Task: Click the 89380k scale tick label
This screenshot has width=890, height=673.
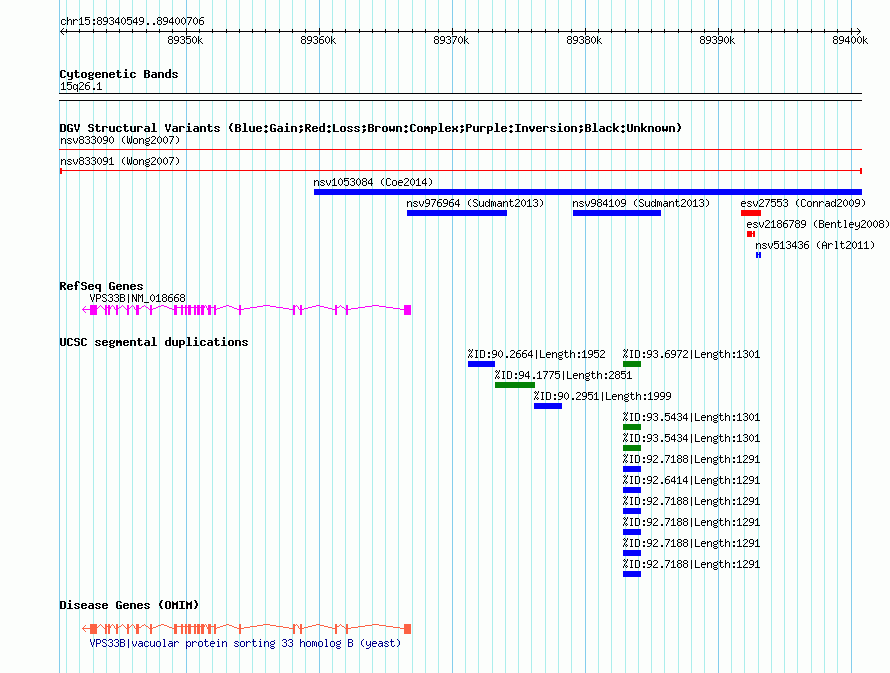Action: tap(584, 40)
